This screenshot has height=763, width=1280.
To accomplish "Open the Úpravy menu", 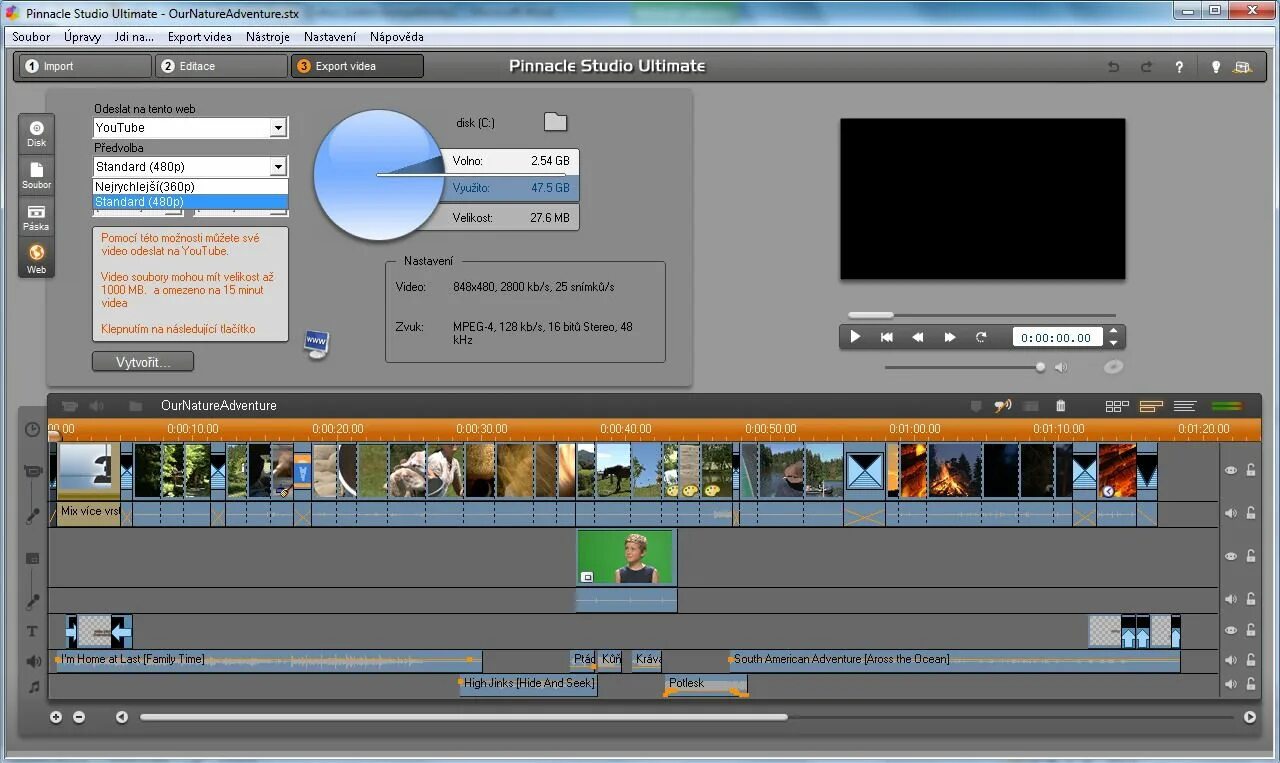I will (82, 37).
